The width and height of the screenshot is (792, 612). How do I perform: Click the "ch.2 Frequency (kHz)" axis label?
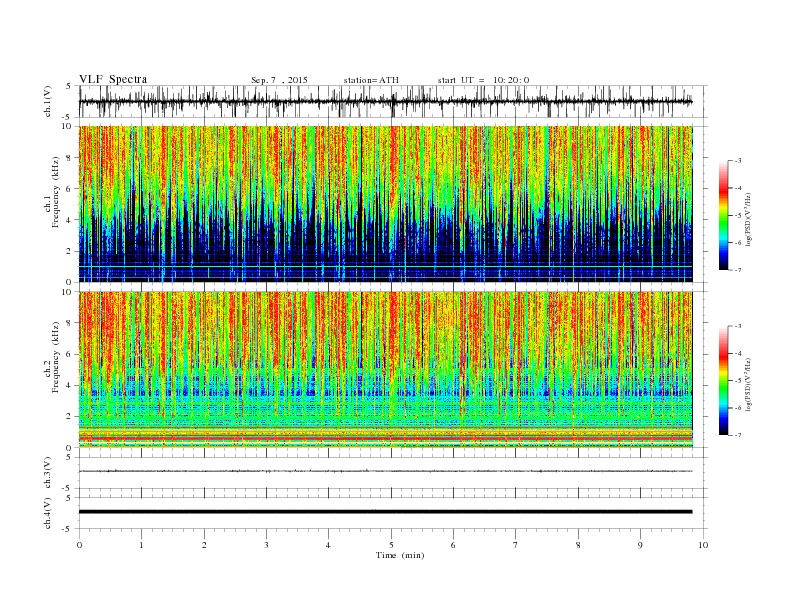52,357
